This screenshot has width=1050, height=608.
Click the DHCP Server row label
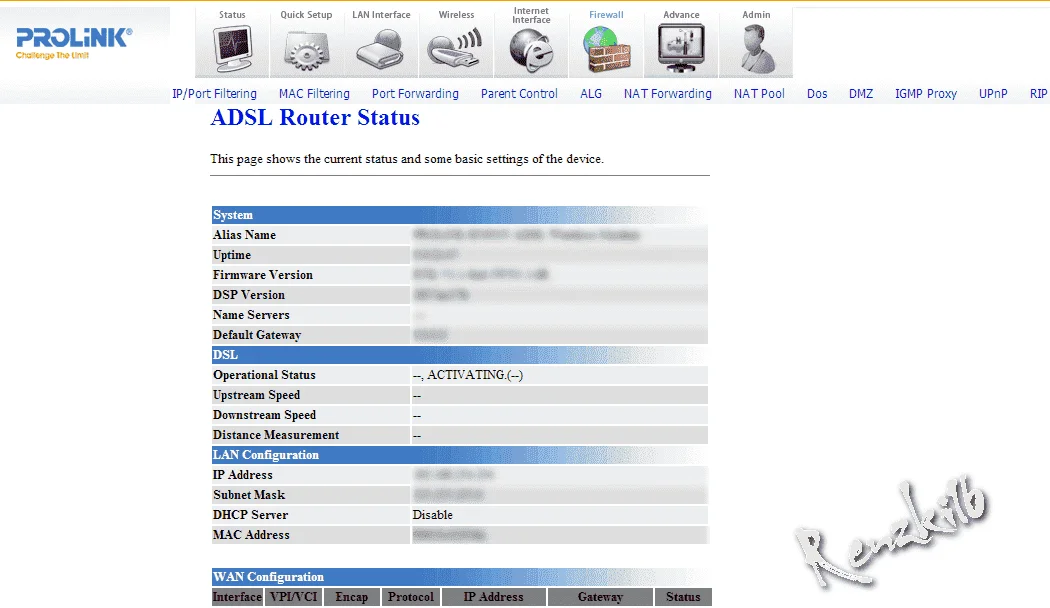point(250,515)
